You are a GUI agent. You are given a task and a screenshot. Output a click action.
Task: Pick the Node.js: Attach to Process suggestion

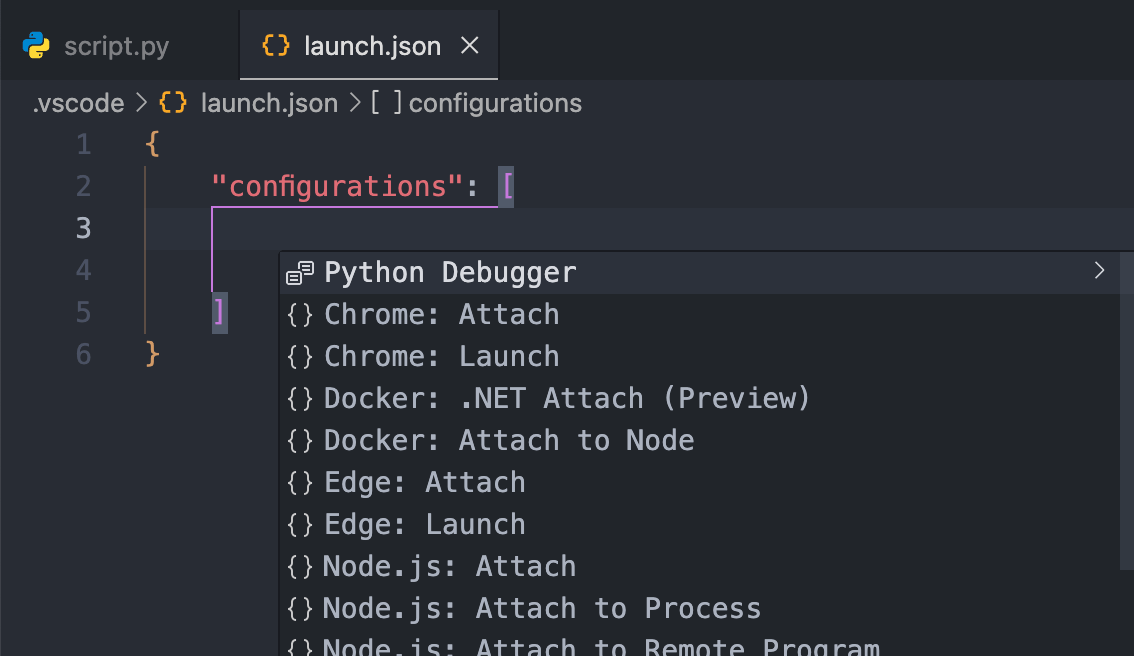(541, 609)
